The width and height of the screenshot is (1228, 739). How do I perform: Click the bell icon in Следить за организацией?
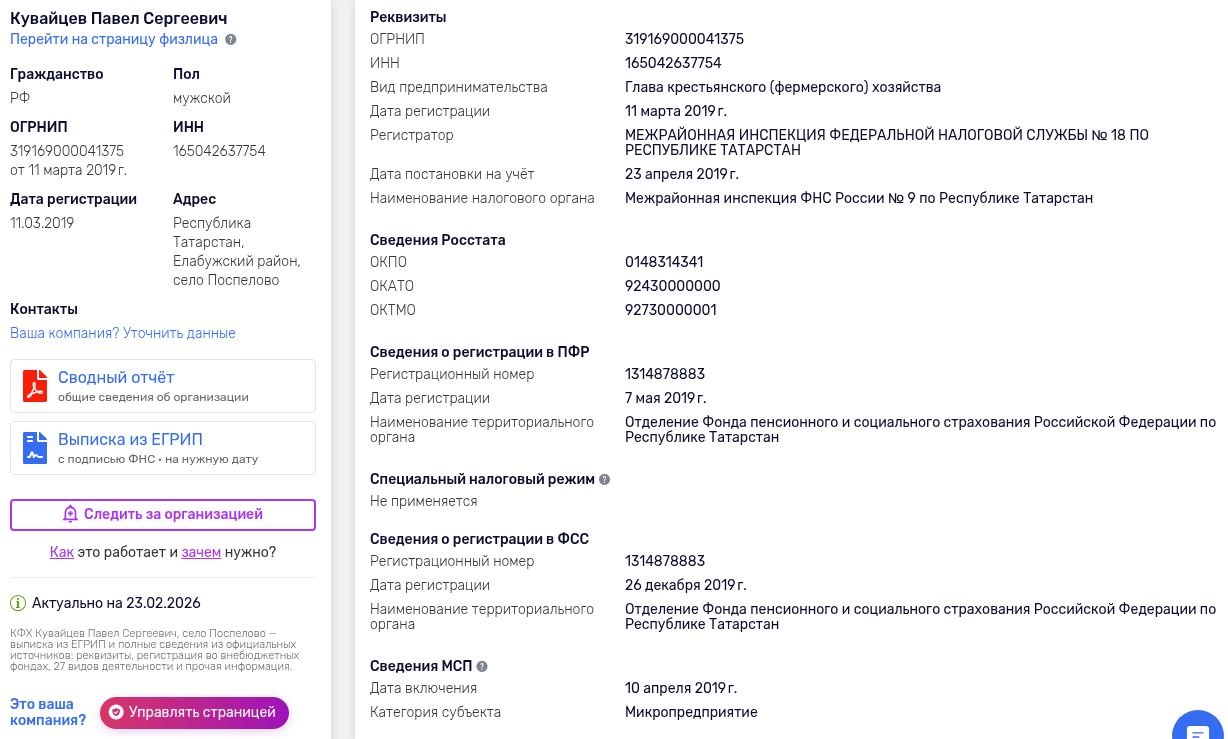[x=70, y=514]
